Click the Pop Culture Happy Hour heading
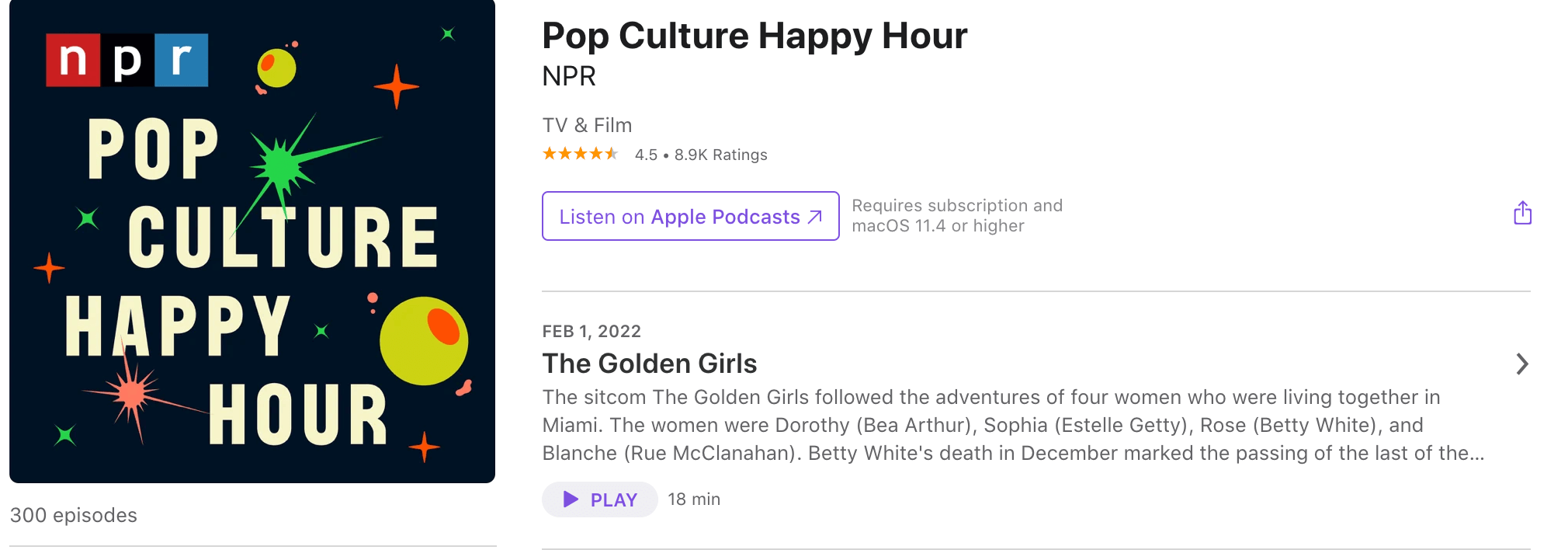Screen dimensions: 1568x550 (x=754, y=36)
